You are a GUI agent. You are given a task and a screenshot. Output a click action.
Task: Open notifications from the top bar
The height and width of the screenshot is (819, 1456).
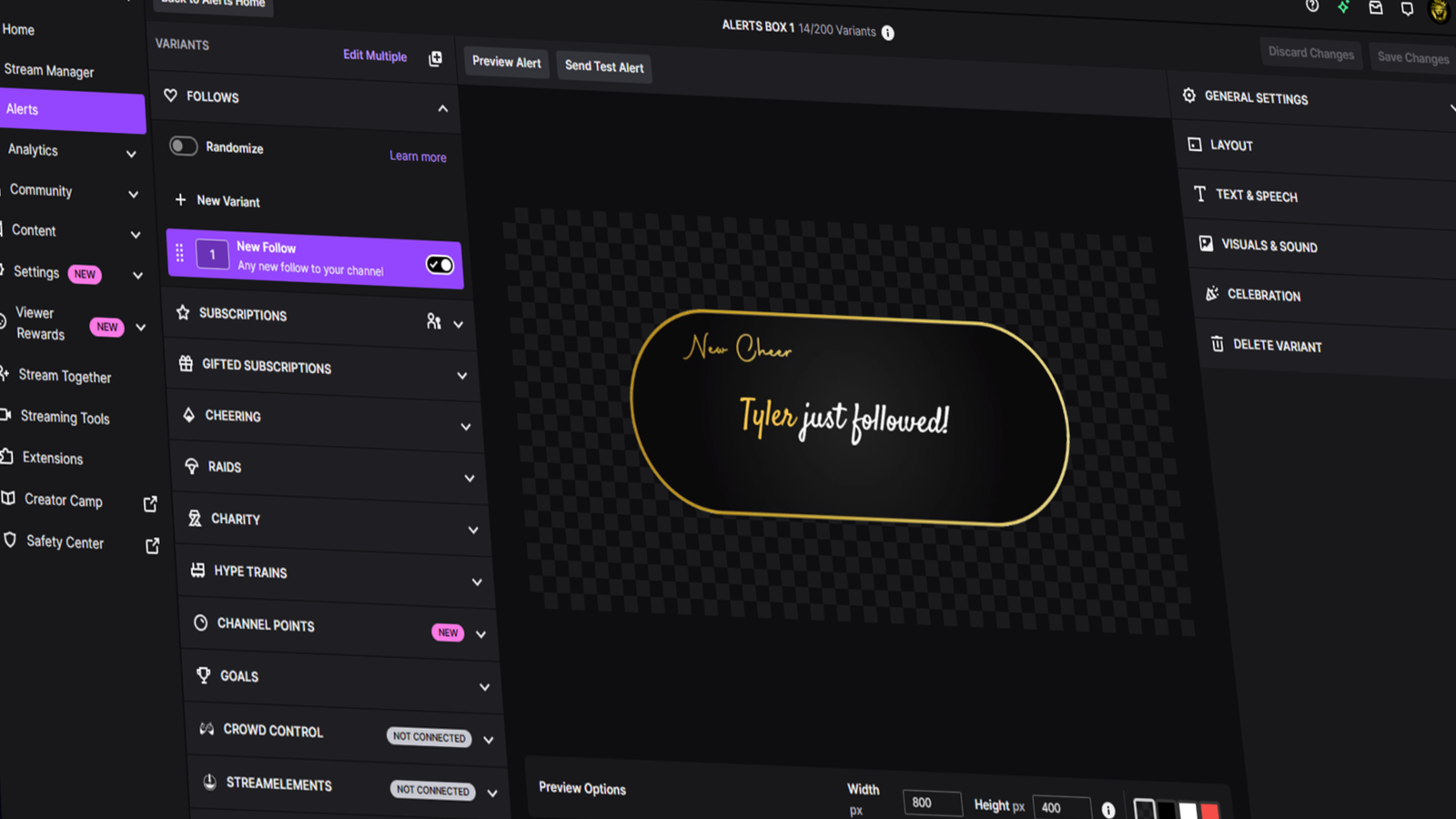pos(1407,8)
